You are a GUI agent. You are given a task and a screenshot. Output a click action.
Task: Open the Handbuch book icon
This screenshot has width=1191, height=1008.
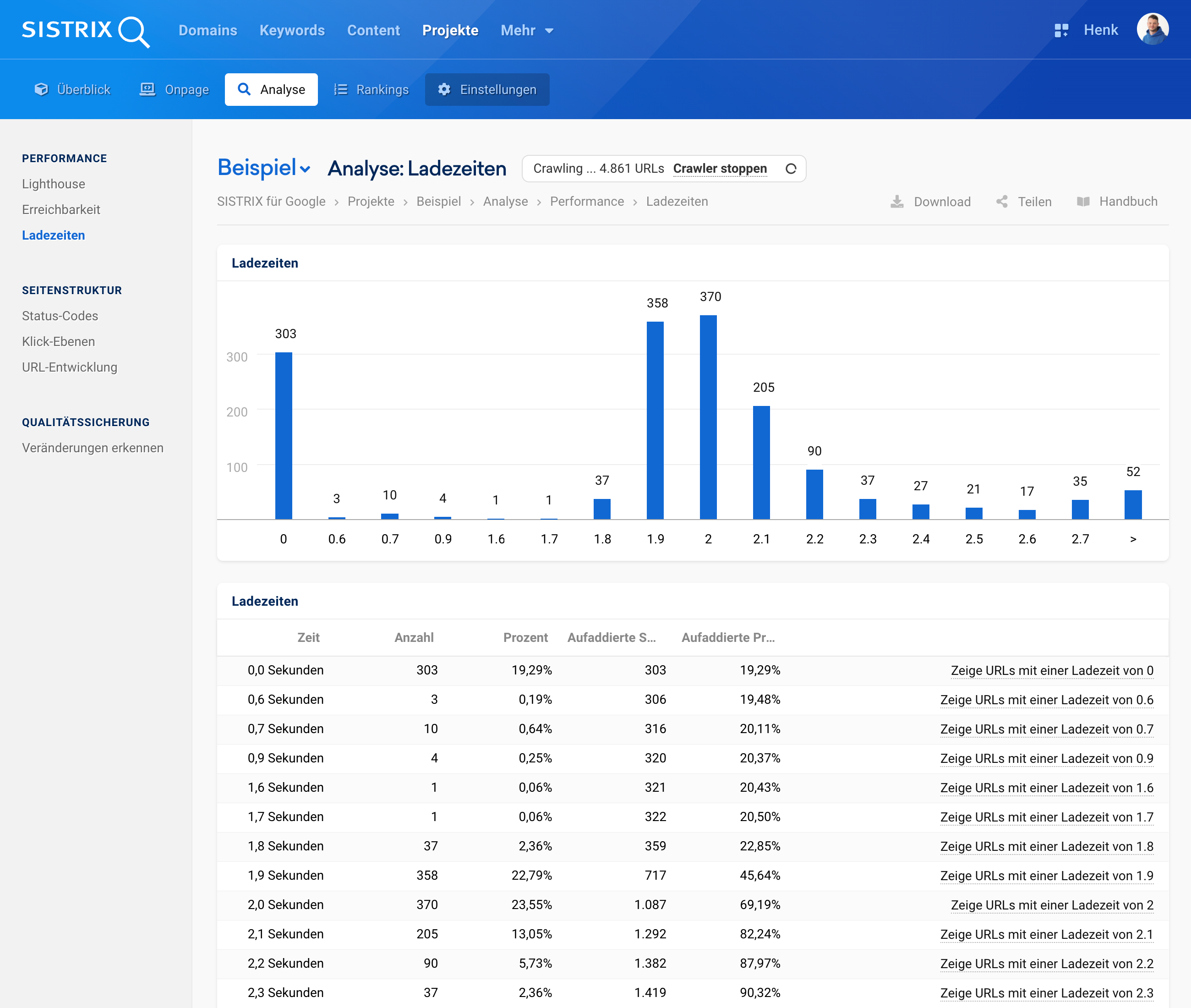click(x=1083, y=201)
